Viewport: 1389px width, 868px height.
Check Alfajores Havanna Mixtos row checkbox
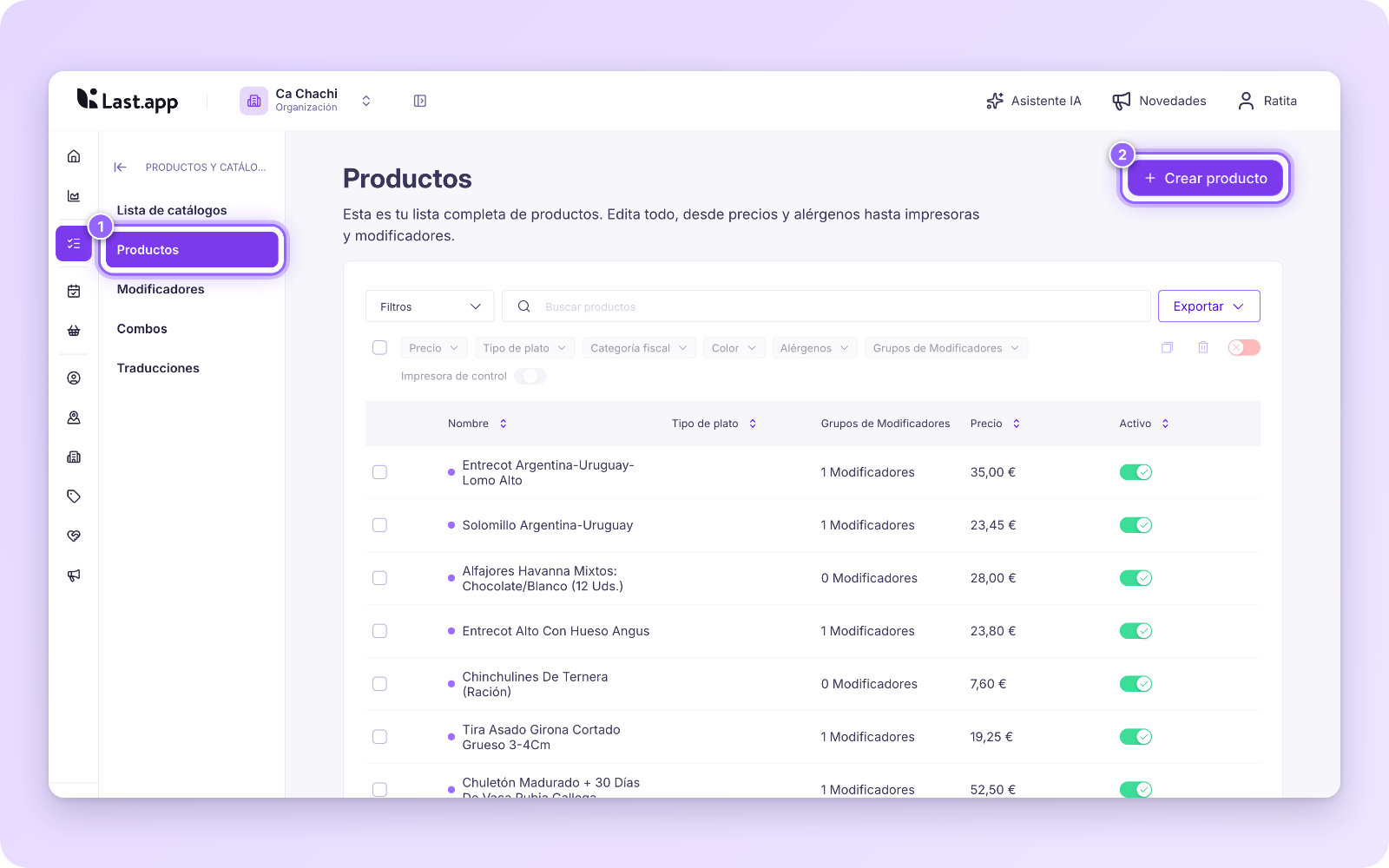coord(379,578)
